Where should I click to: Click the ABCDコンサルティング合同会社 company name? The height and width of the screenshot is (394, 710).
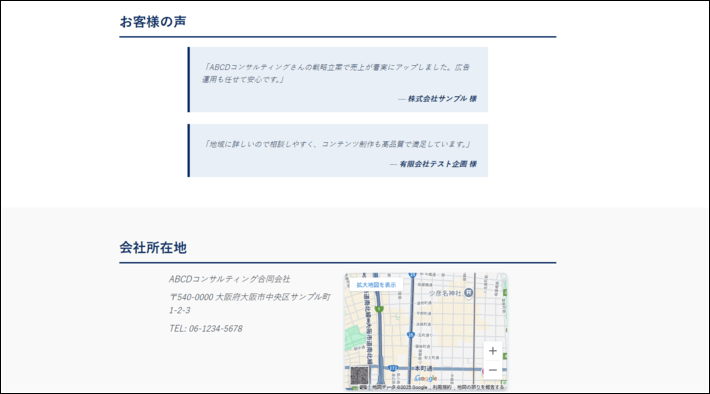230,279
